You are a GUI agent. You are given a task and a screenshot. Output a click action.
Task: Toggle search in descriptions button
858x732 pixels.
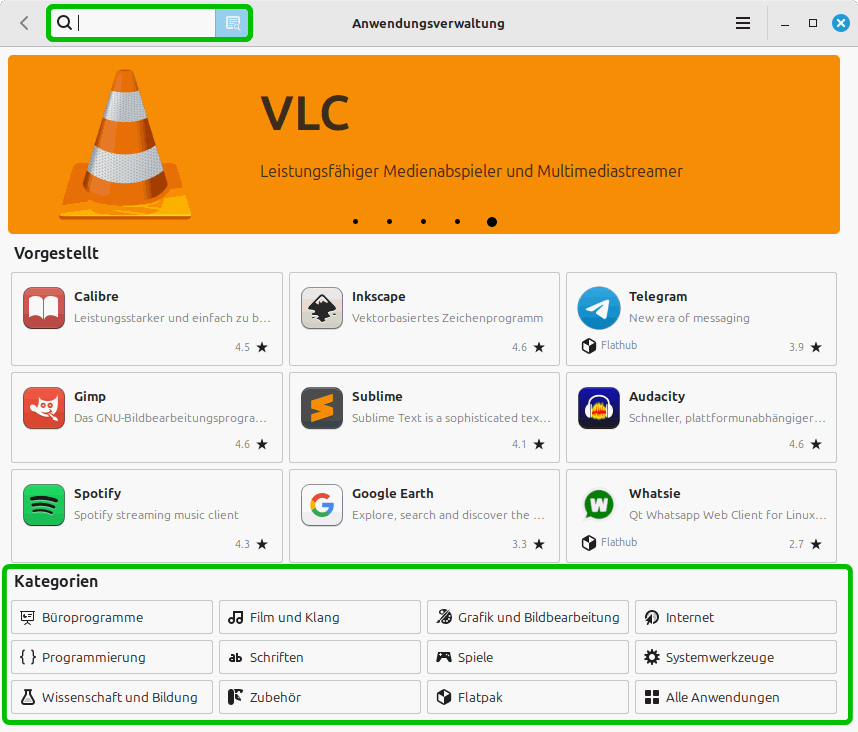[x=232, y=23]
